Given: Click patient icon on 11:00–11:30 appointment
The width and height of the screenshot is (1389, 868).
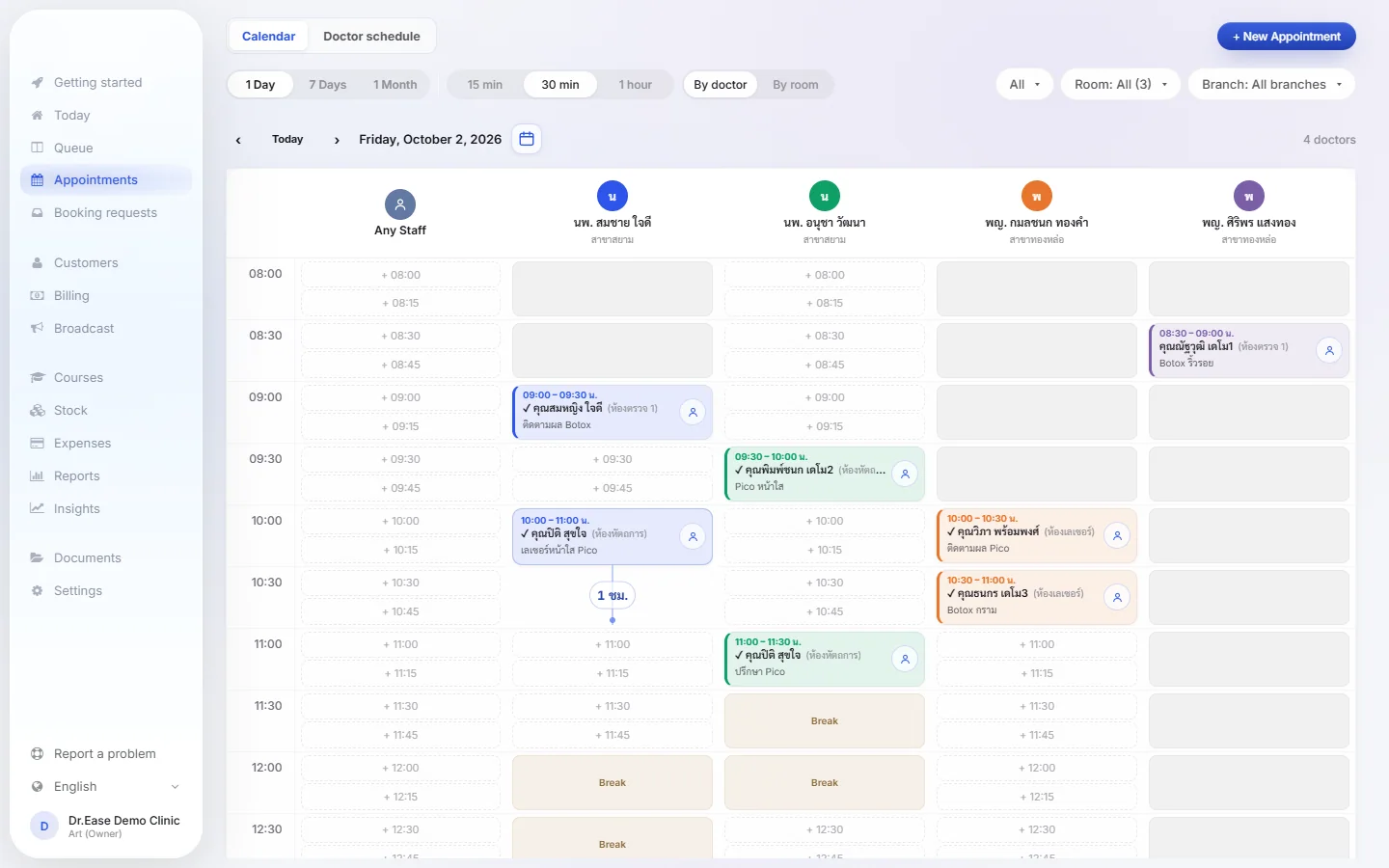Looking at the screenshot, I should [x=905, y=659].
